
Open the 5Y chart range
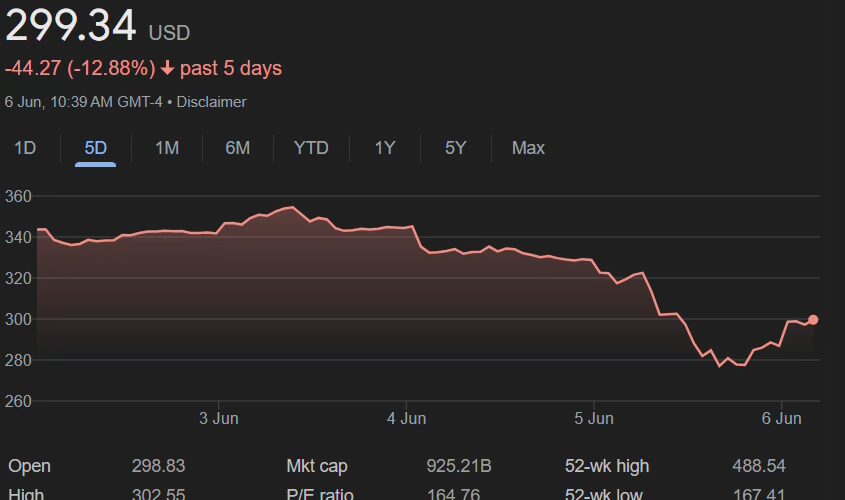455,148
